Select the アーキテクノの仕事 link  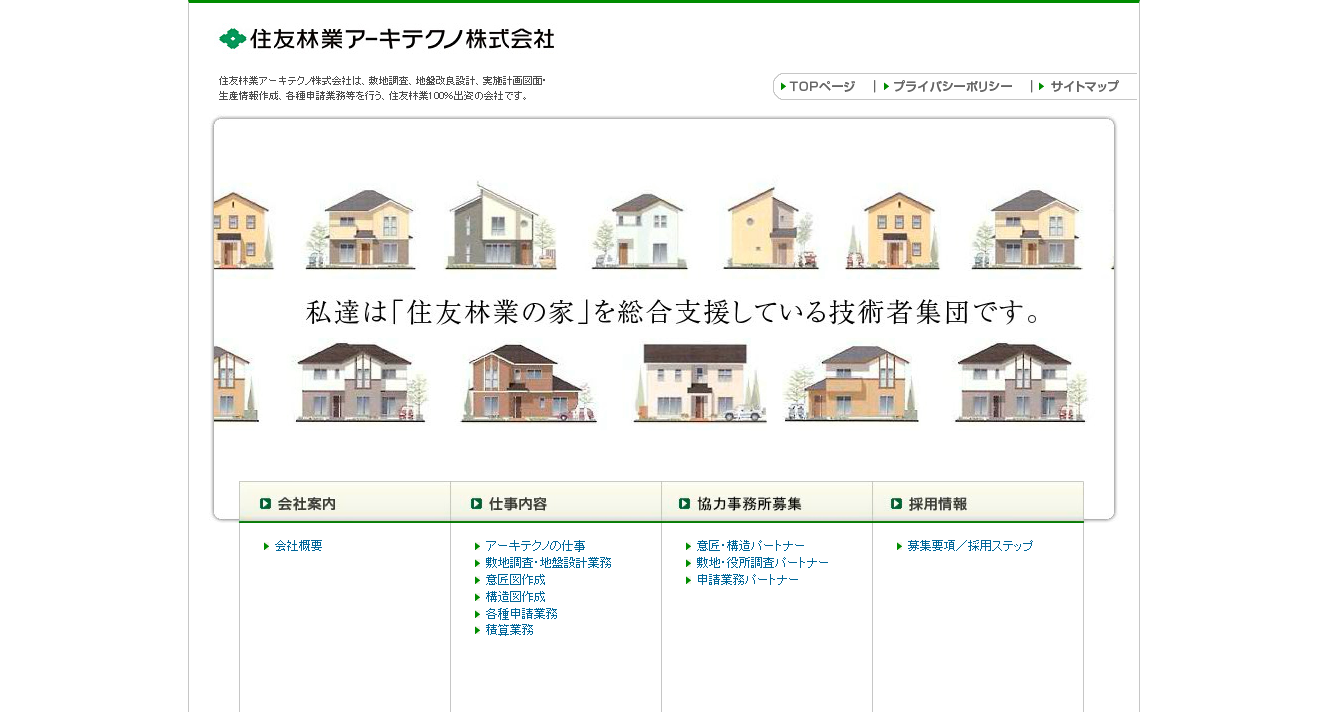click(535, 546)
